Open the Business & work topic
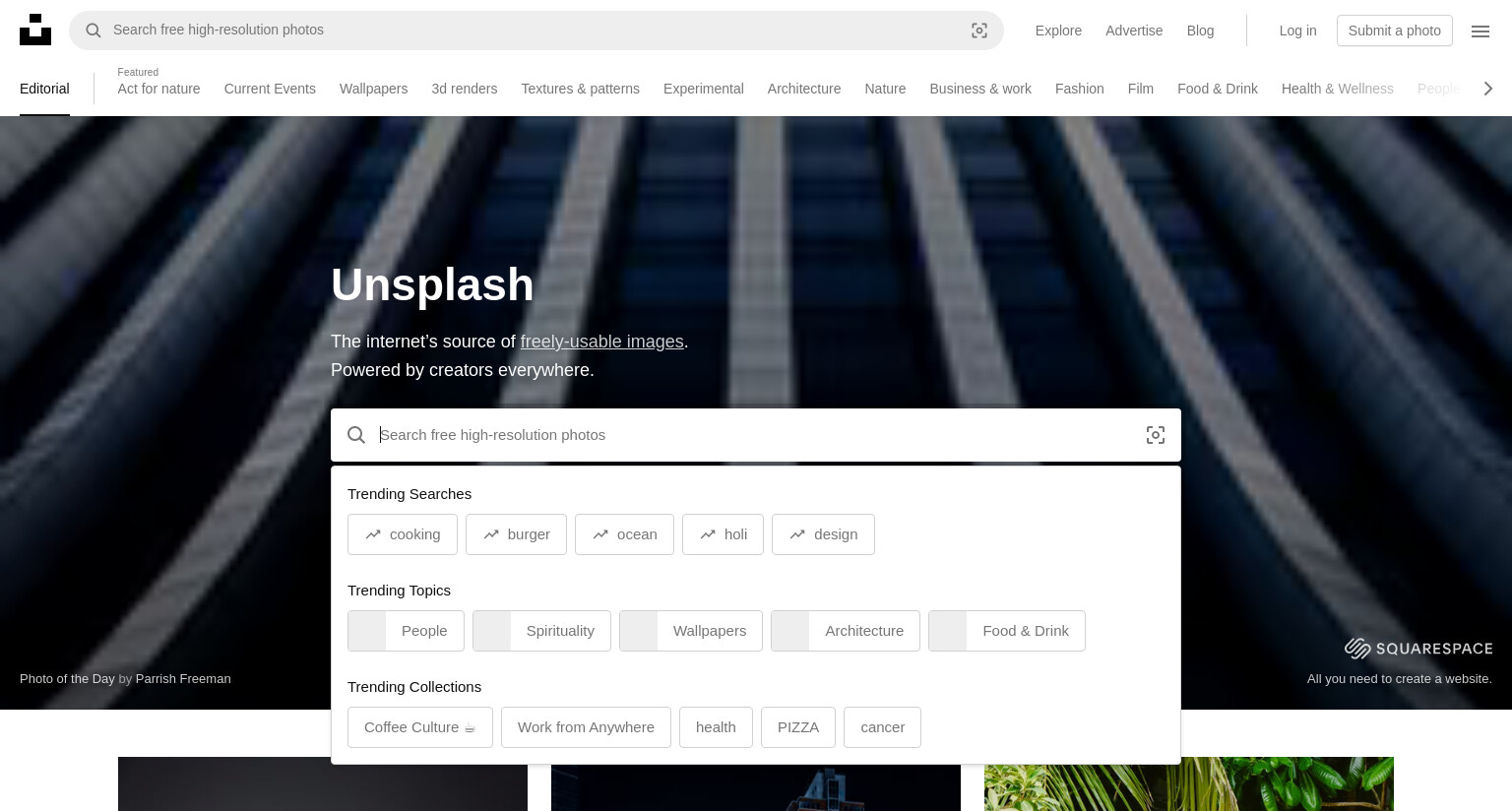 click(x=980, y=89)
